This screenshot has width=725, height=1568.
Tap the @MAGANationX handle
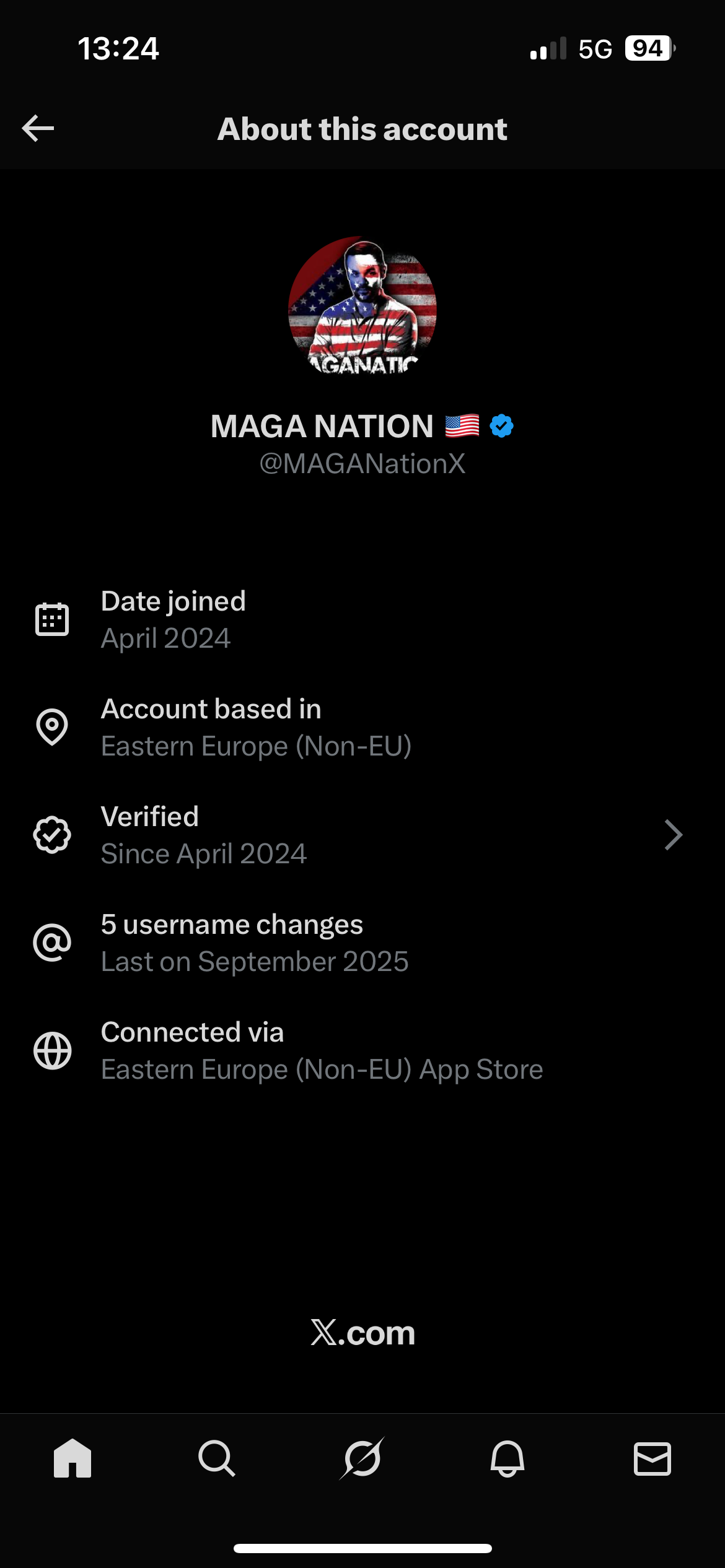tap(362, 464)
